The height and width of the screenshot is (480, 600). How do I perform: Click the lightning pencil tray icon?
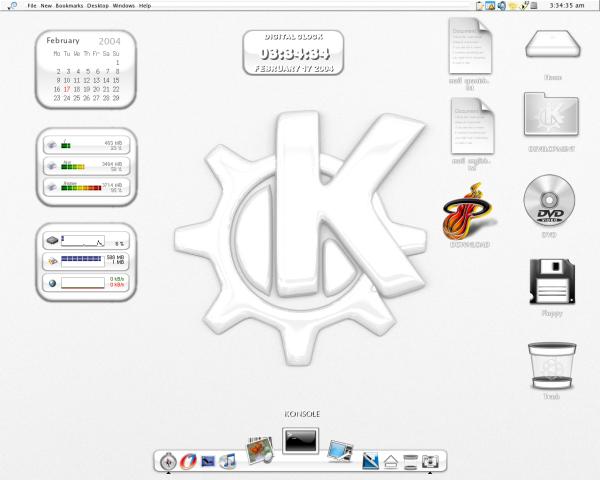click(x=524, y=5)
